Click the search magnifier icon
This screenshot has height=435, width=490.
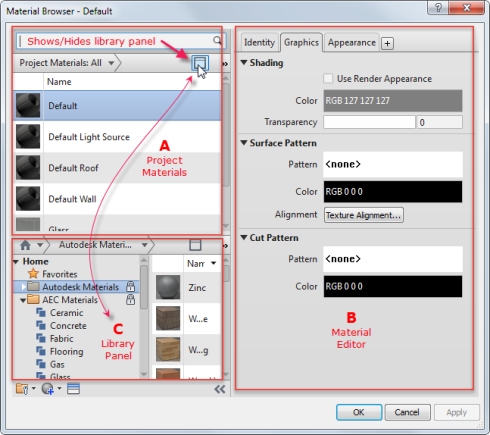217,40
